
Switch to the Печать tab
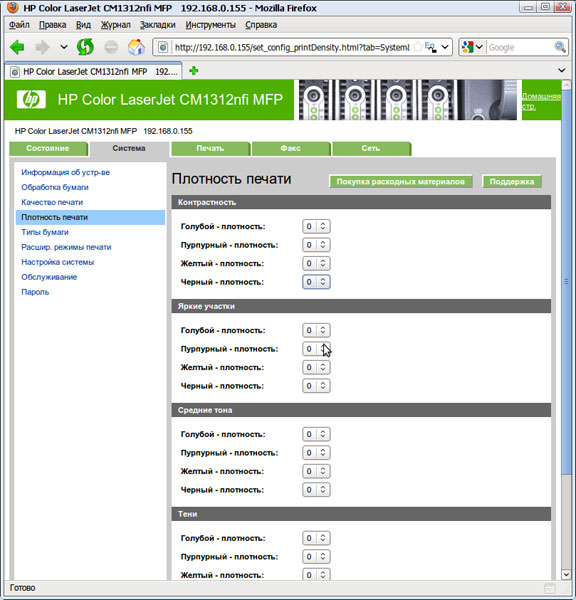(x=210, y=148)
